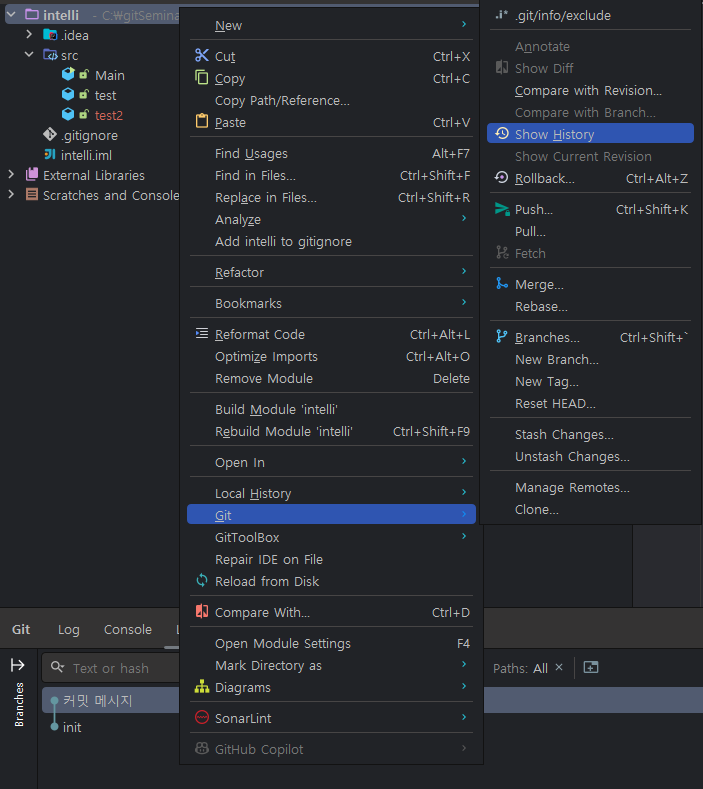Viewport: 703px width, 789px height.
Task: Click the Paste clipboard icon
Action: tap(202, 121)
